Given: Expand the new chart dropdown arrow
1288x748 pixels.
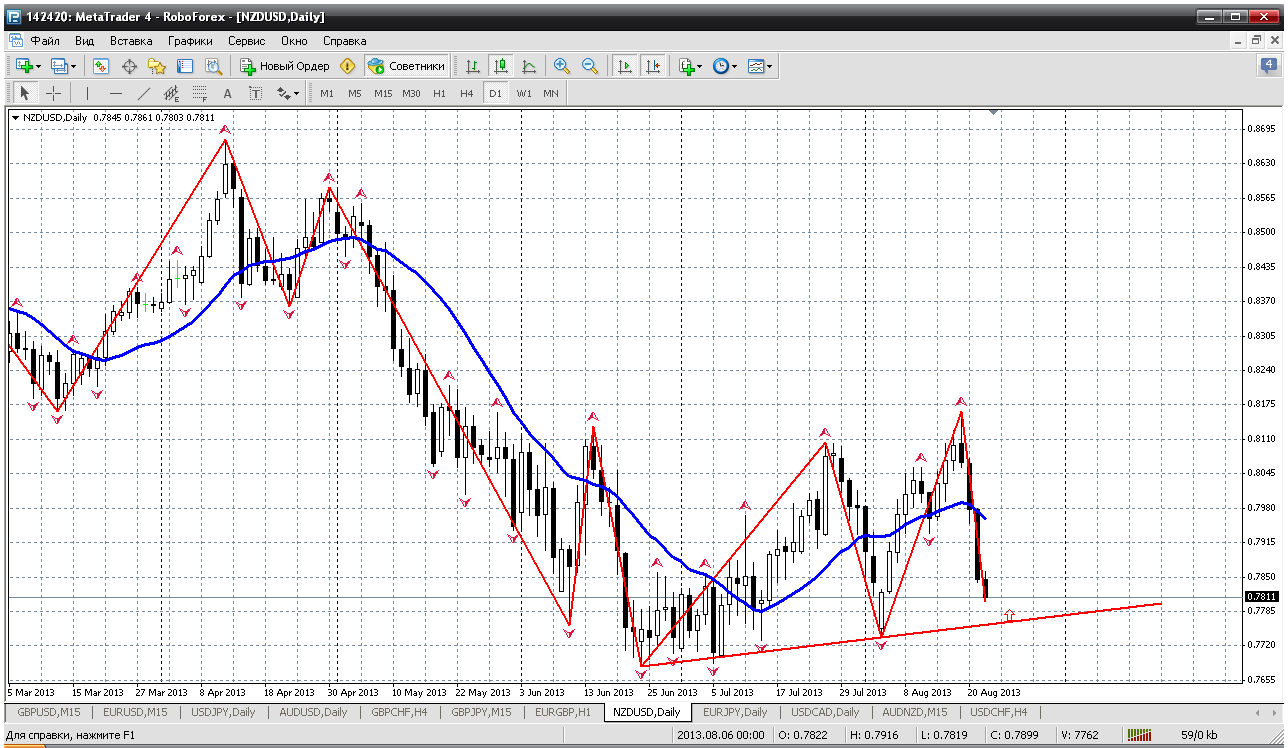Looking at the screenshot, I should 38,66.
